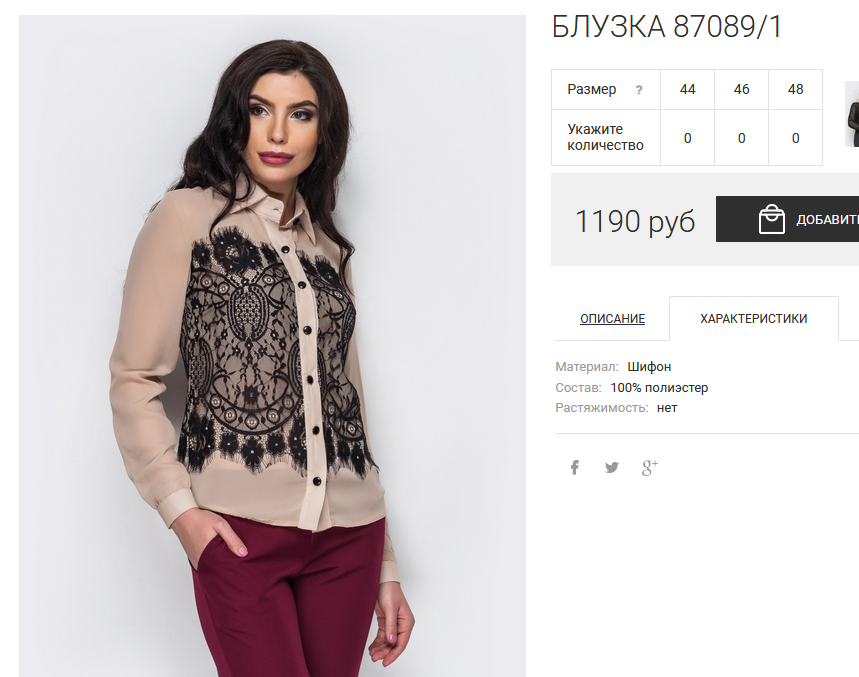This screenshot has height=677, width=859.
Task: Share the blouse on Facebook
Action: tap(575, 468)
